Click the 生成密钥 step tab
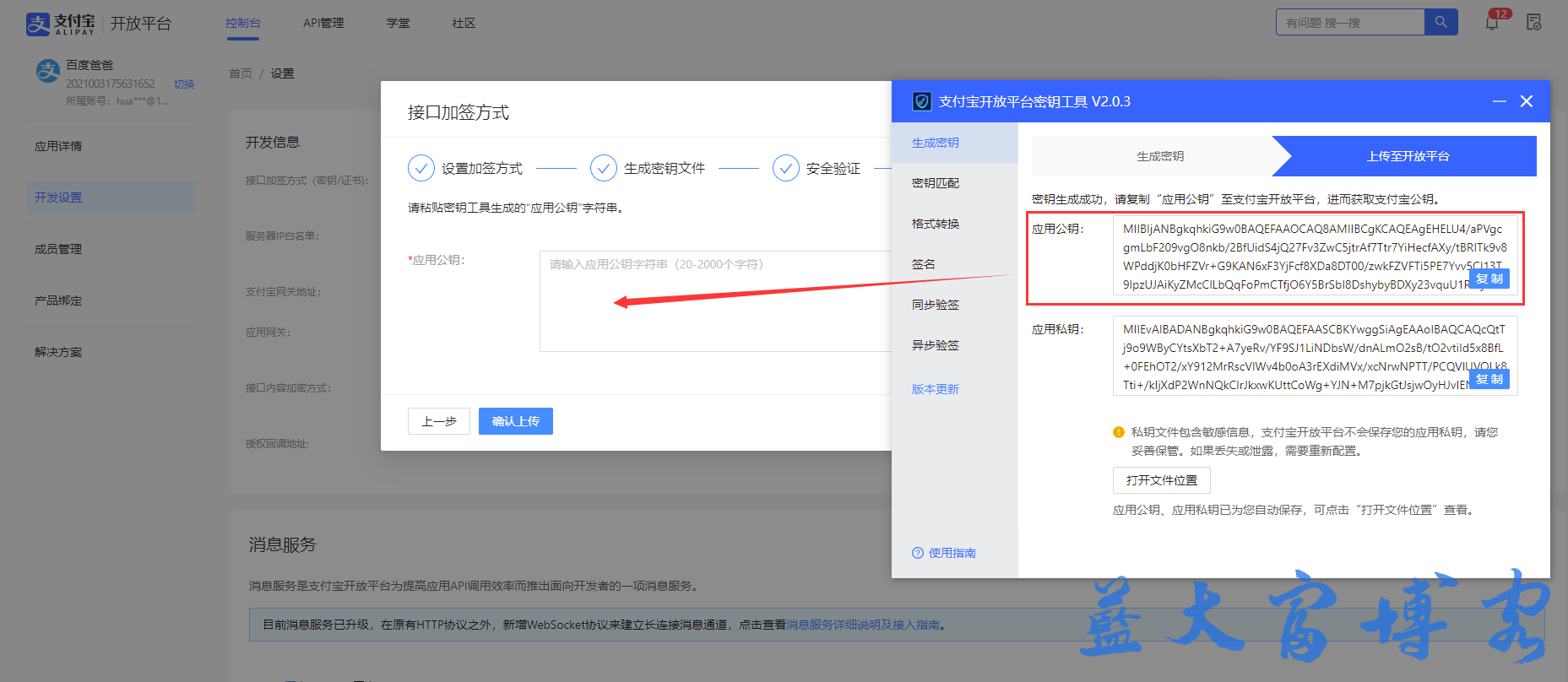The height and width of the screenshot is (682, 1568). 1160,156
